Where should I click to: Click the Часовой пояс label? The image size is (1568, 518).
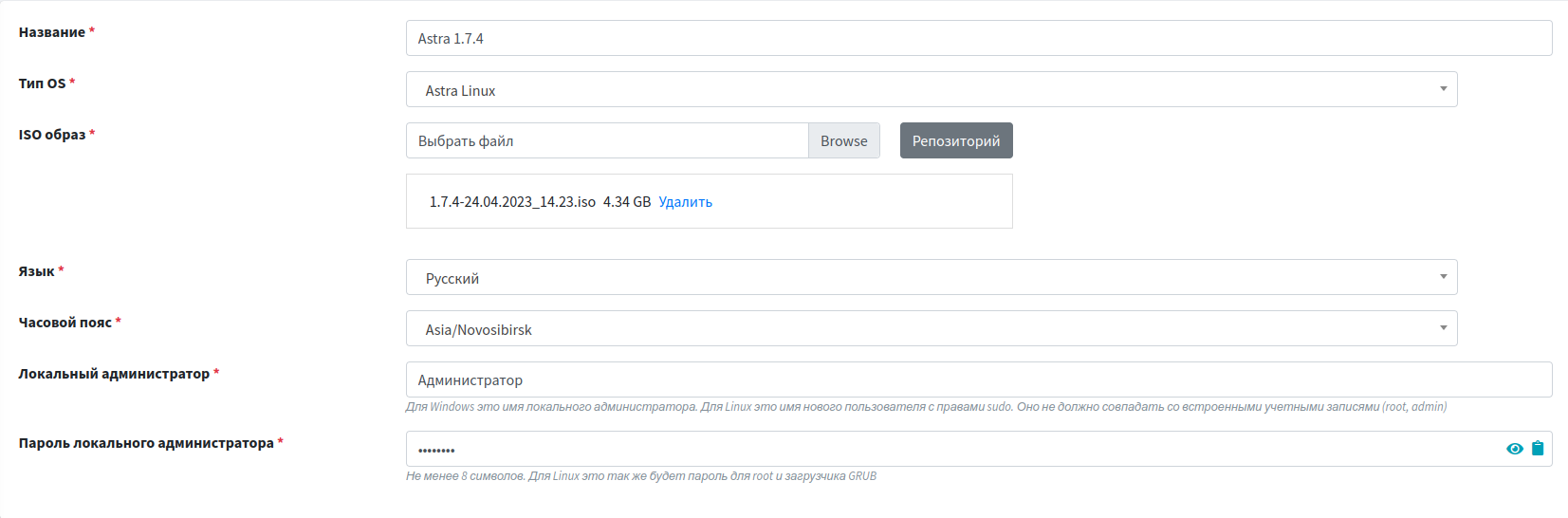[x=65, y=323]
